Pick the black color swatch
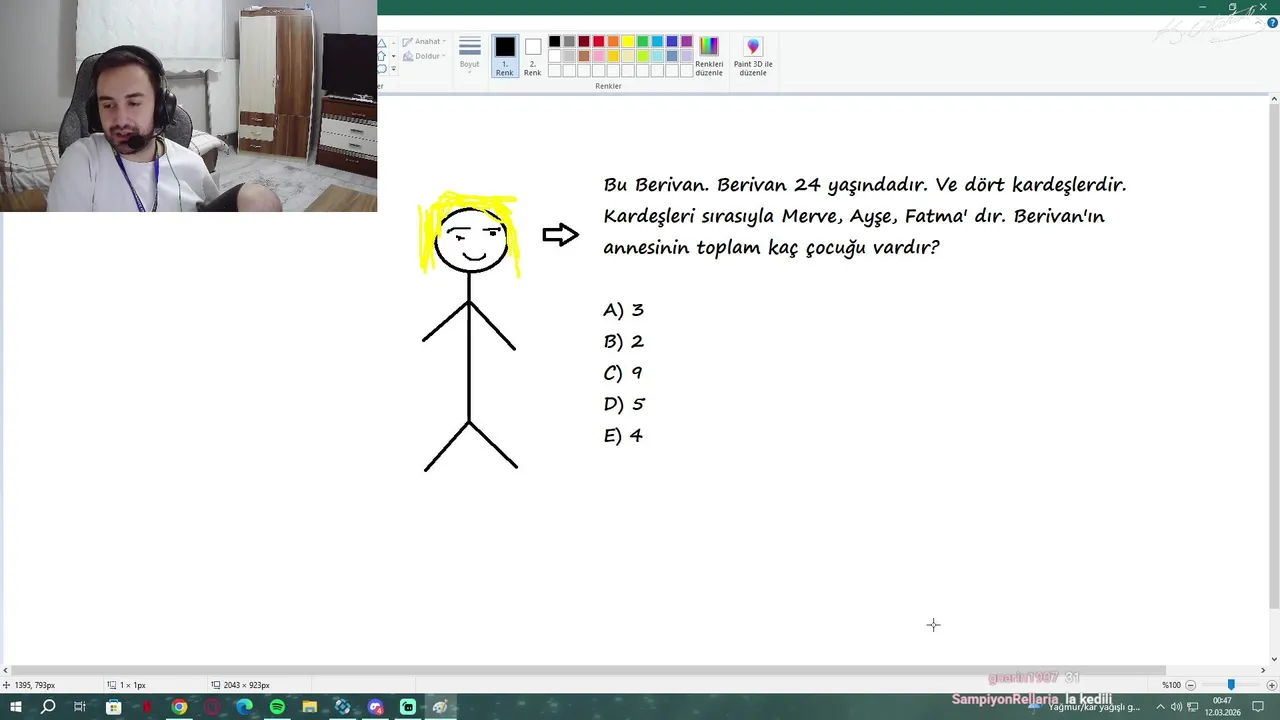1280x720 pixels. point(554,42)
